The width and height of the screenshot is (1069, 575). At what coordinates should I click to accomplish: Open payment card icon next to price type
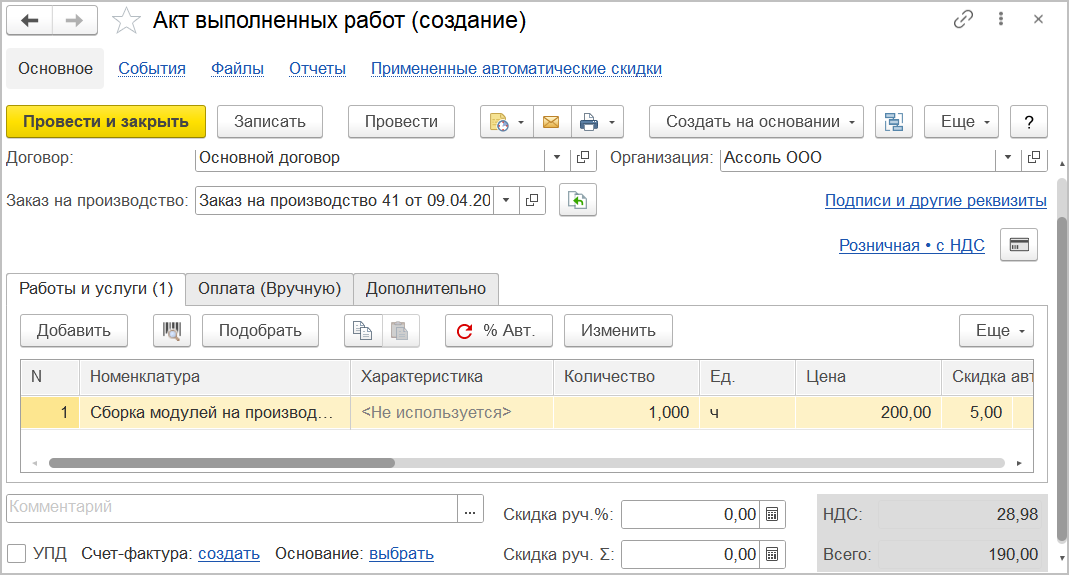point(1019,245)
